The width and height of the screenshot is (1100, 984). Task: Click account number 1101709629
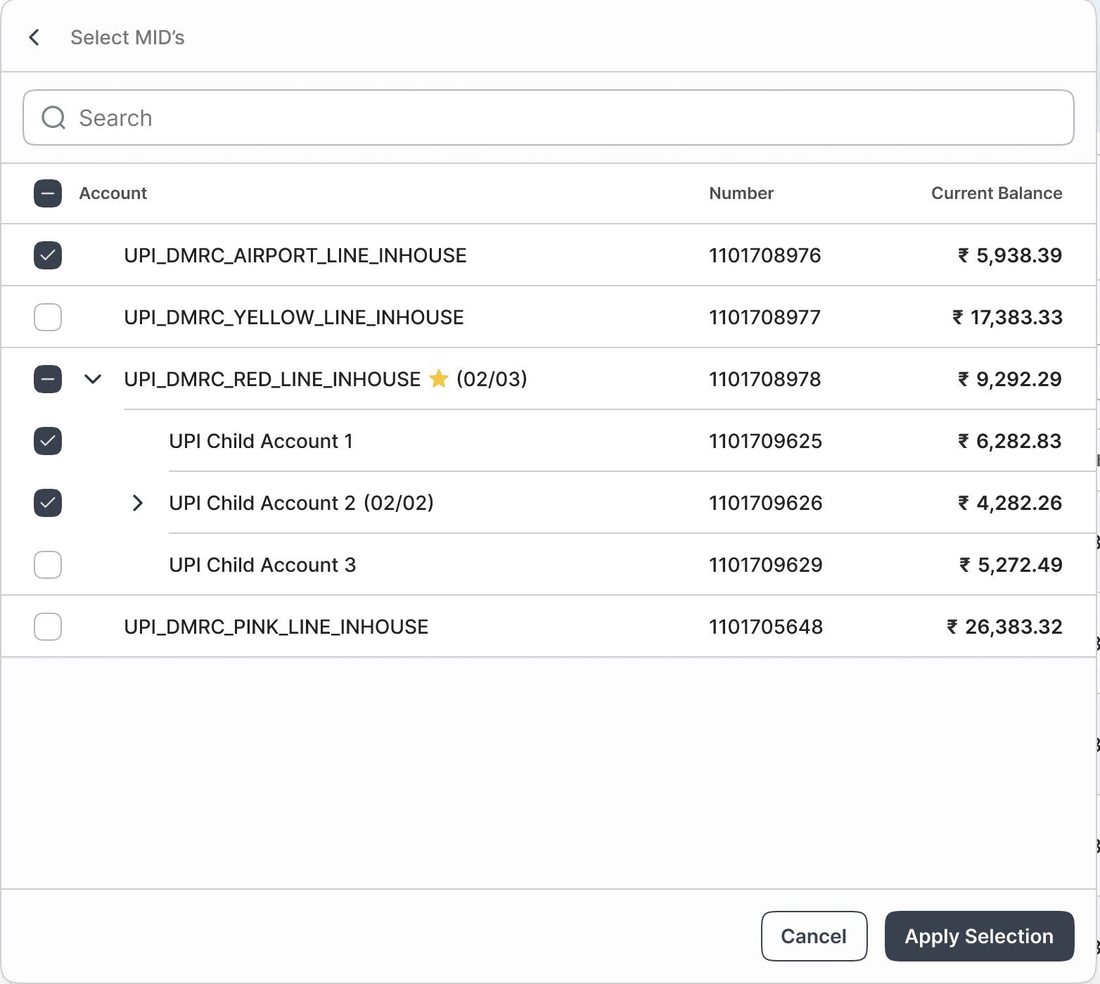point(765,565)
